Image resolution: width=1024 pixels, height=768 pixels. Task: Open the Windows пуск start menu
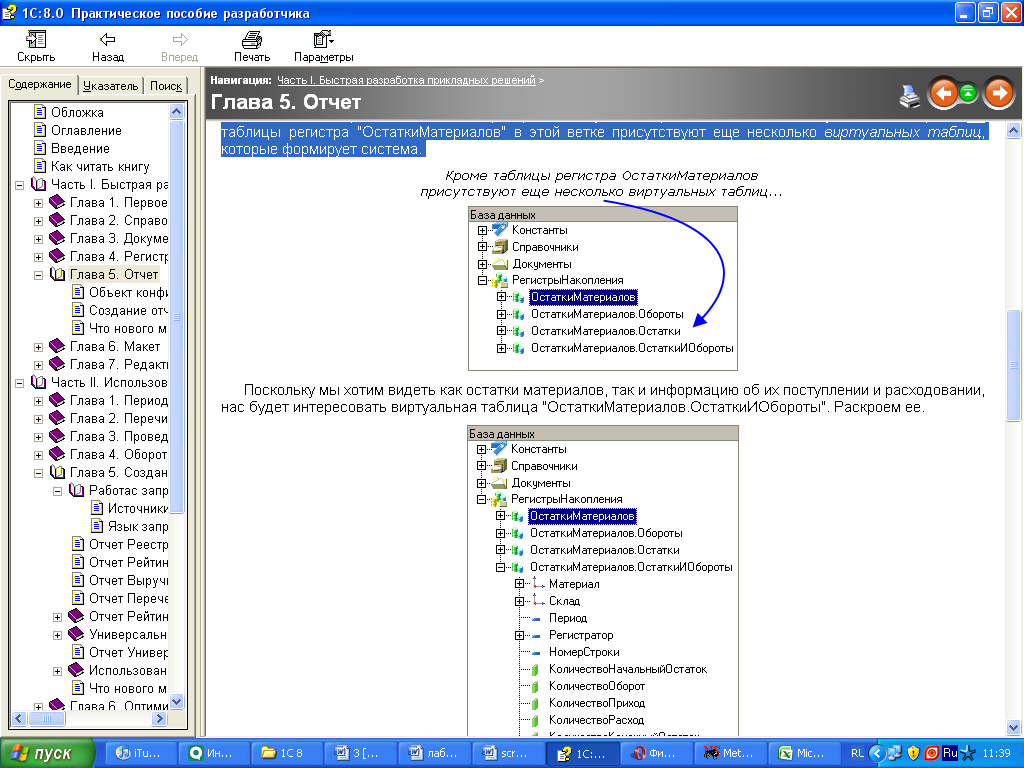tap(48, 753)
